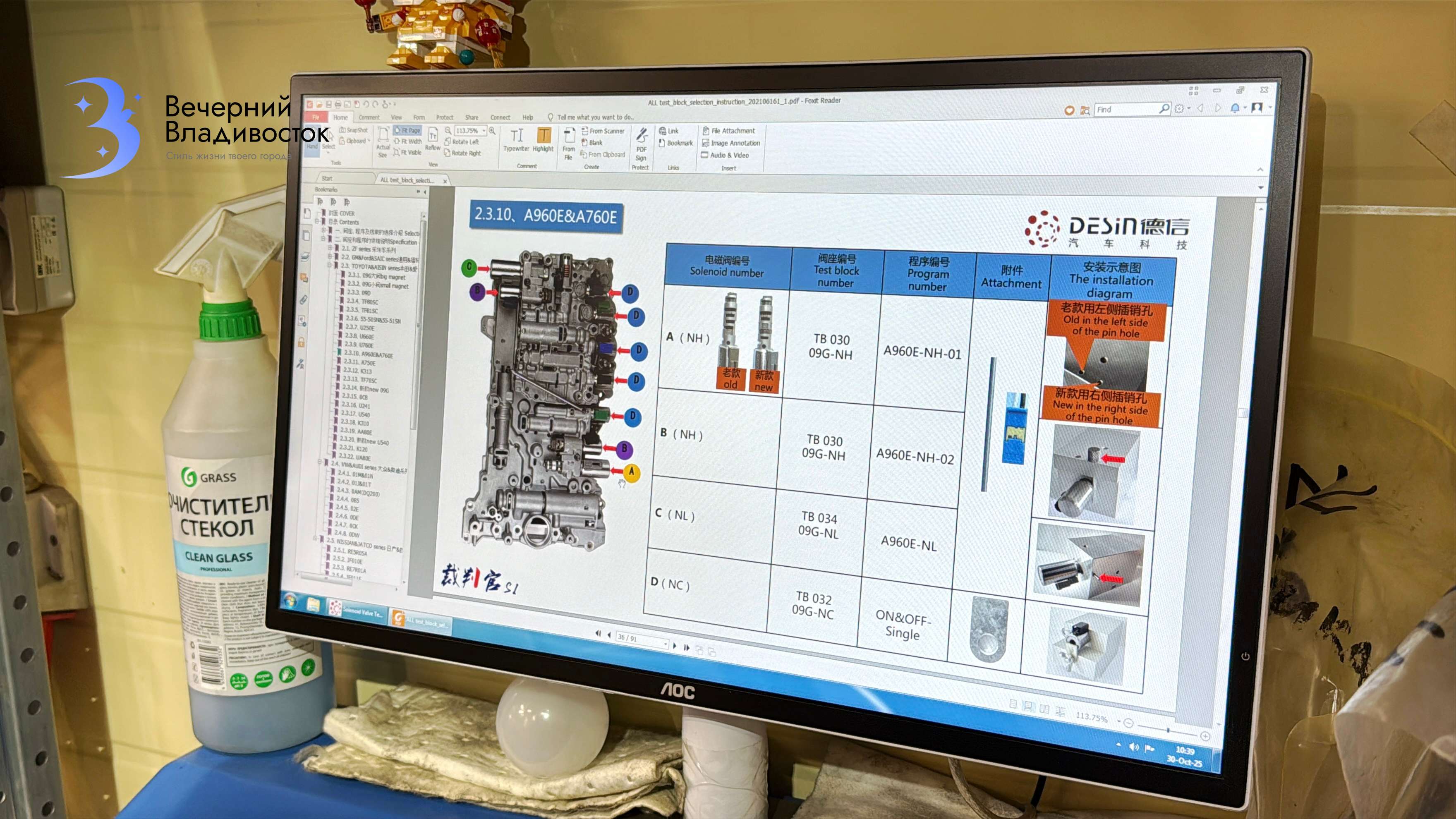Screen dimensions: 1456x819
Task: Click the zoom in magnifier icon
Action: (492, 131)
